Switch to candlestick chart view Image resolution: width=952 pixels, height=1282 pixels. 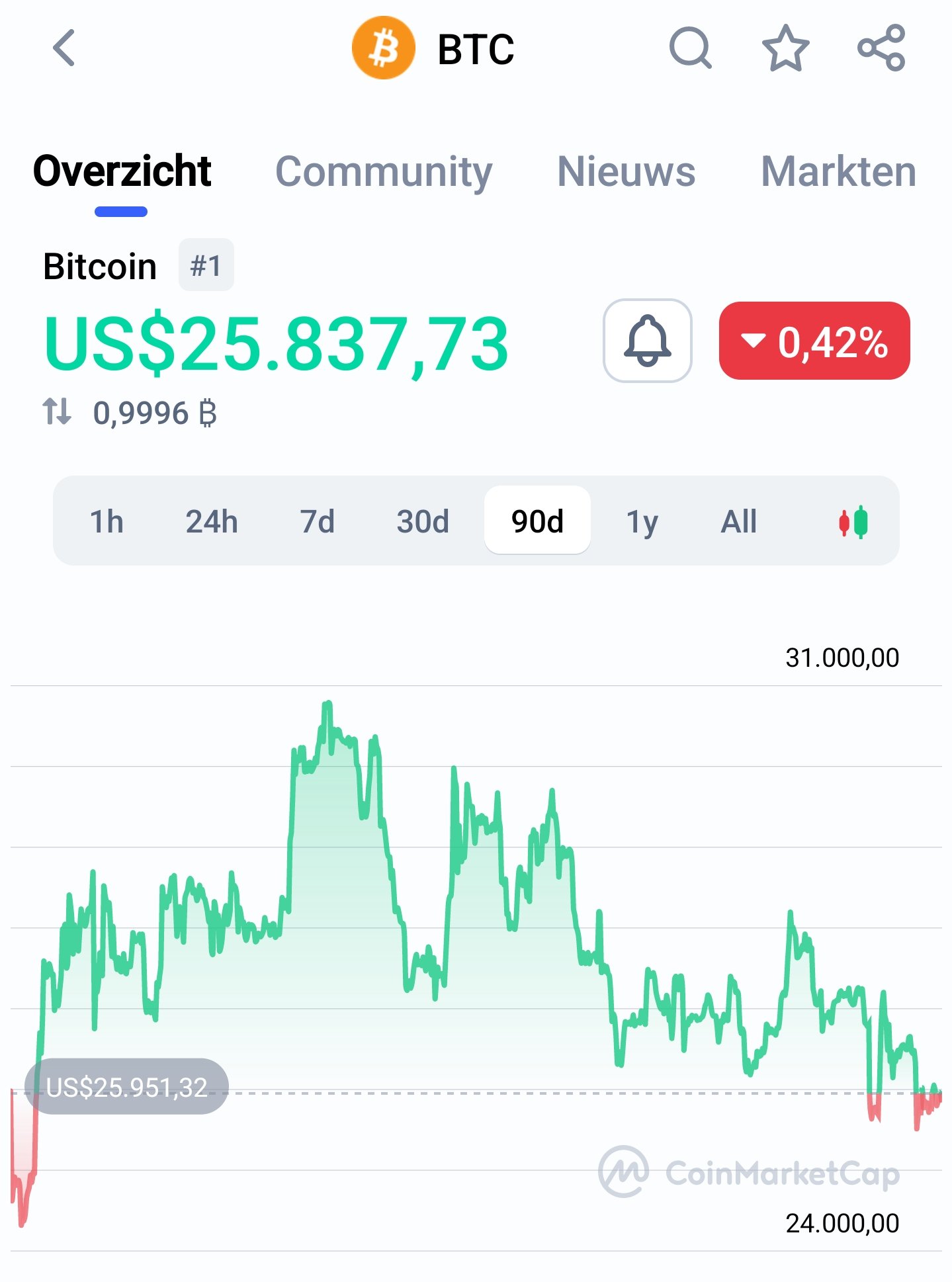(x=853, y=522)
